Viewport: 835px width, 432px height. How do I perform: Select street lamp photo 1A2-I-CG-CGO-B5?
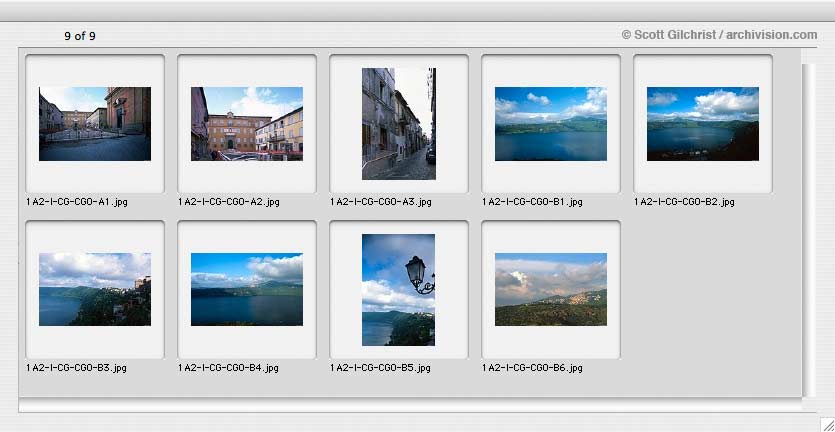398,290
